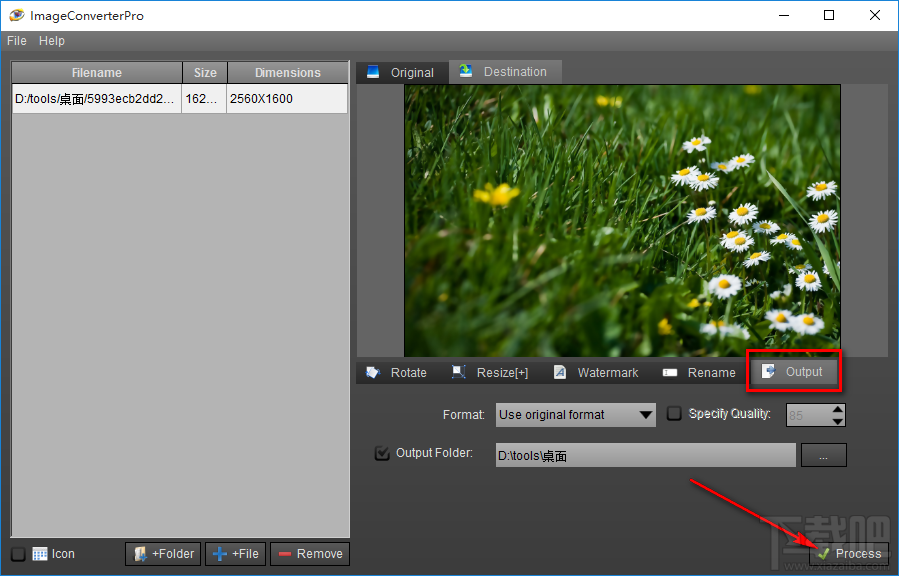Close the ImageConverterPro window

click(874, 15)
